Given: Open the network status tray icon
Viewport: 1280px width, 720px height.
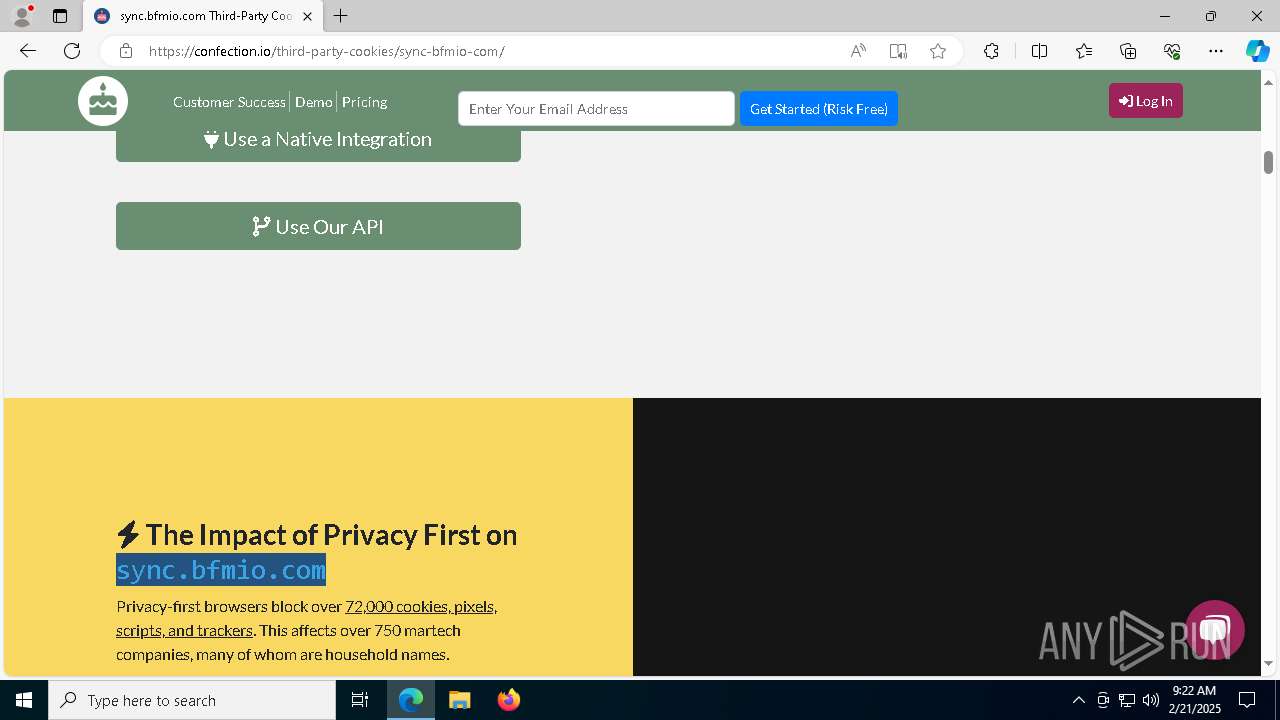Looking at the screenshot, I should [x=1127, y=700].
